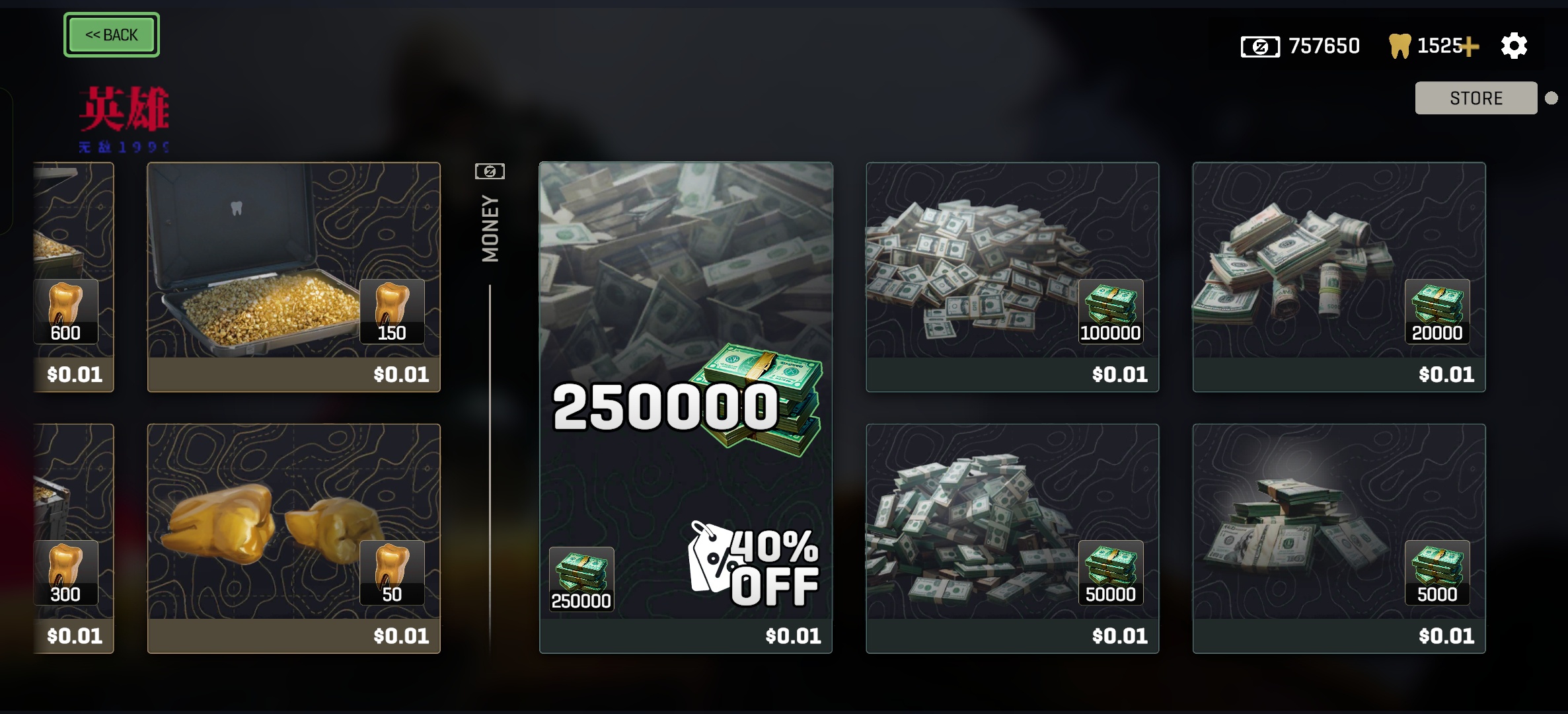This screenshot has width=1568, height=714.
Task: Toggle the dot indicator next to STORE
Action: [x=1551, y=98]
